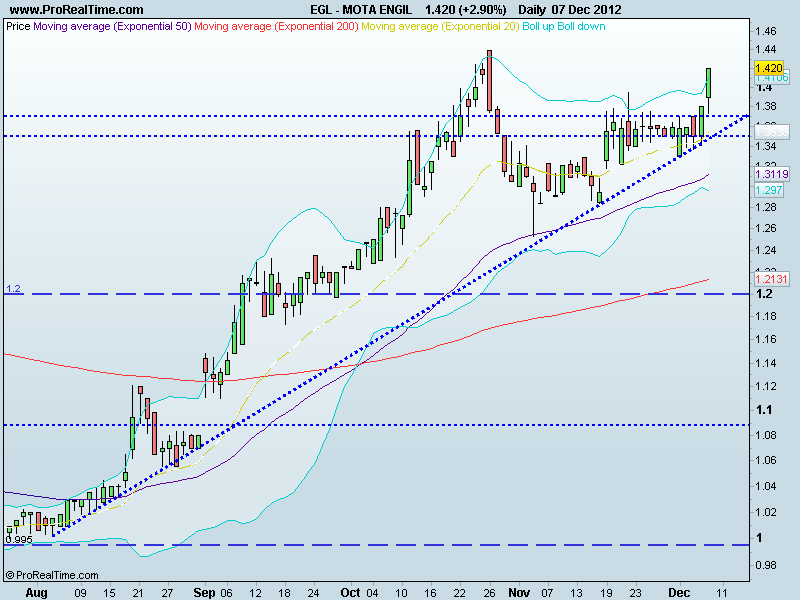800x600 pixels.
Task: Click the red 1.2131 EMA 200 value tag
Action: coord(771,279)
